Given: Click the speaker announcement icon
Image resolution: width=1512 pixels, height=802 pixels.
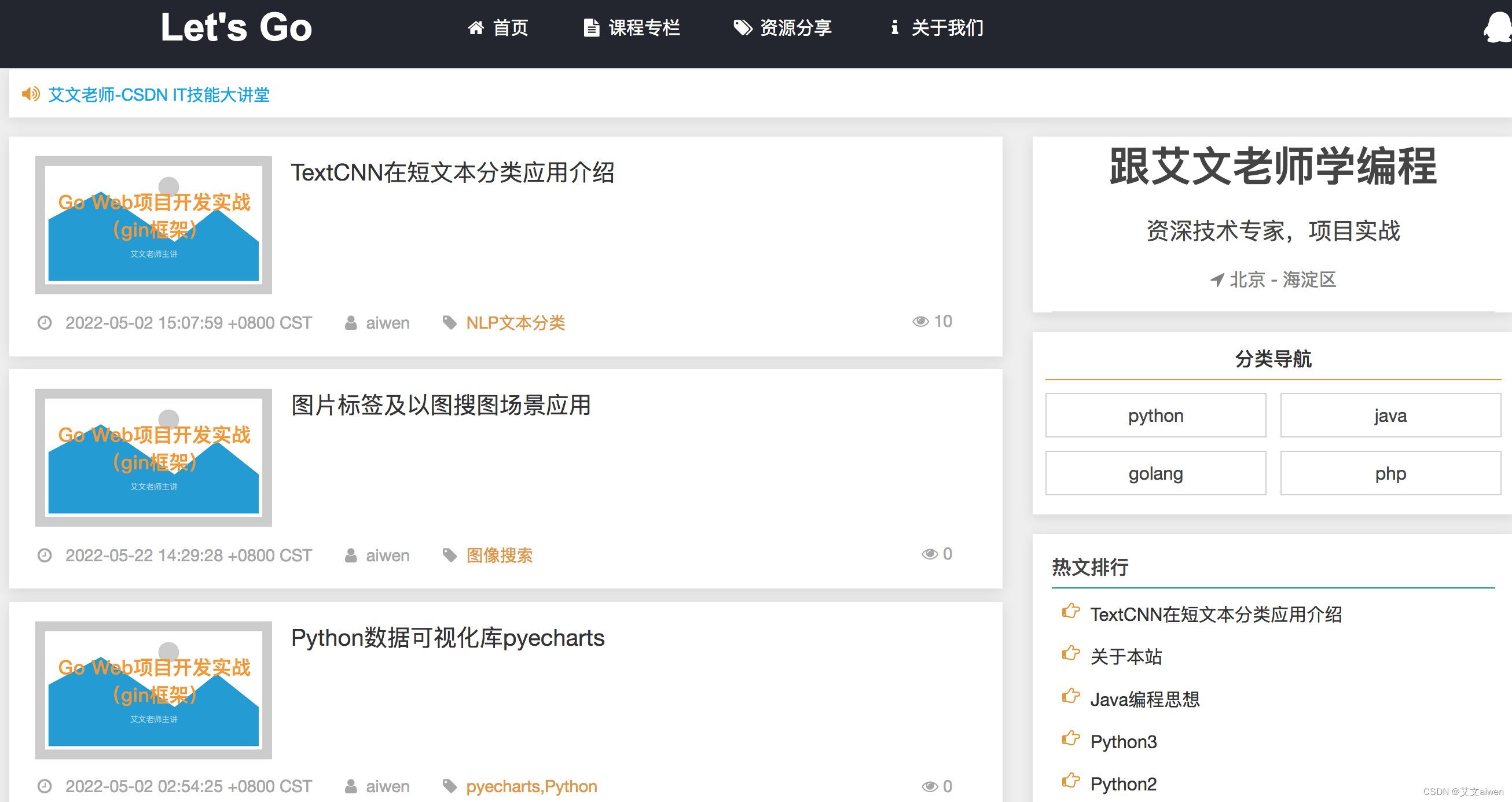Looking at the screenshot, I should tap(31, 94).
